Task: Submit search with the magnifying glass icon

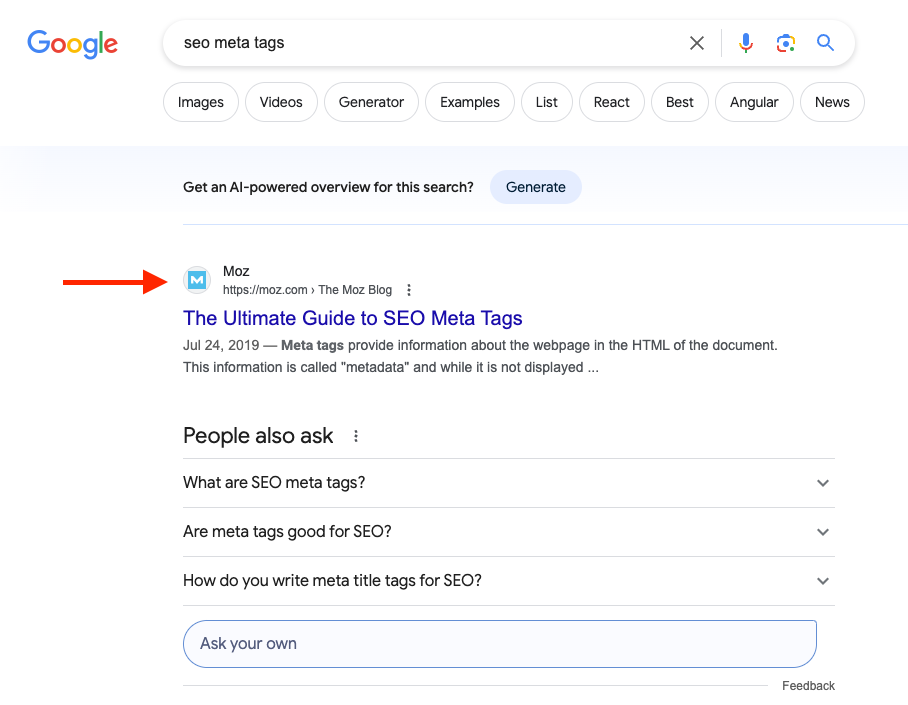Action: (825, 42)
